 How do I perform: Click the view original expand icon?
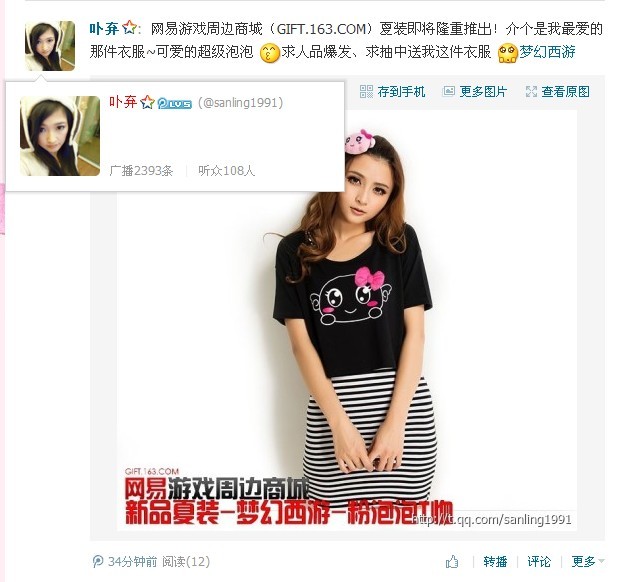coord(531,92)
